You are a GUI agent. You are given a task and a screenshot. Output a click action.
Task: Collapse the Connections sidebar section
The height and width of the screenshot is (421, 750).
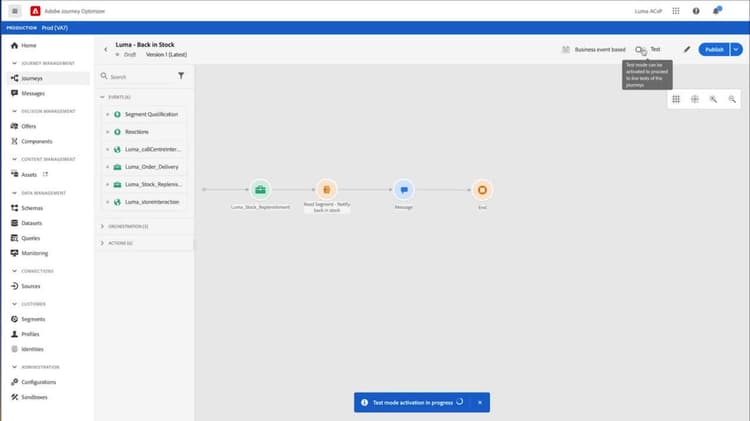tap(14, 271)
